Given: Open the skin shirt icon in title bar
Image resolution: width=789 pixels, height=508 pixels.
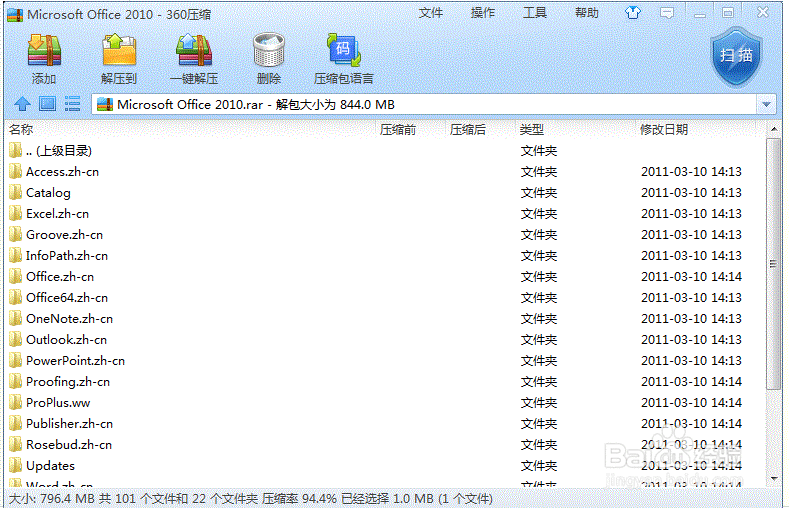Looking at the screenshot, I should (633, 13).
